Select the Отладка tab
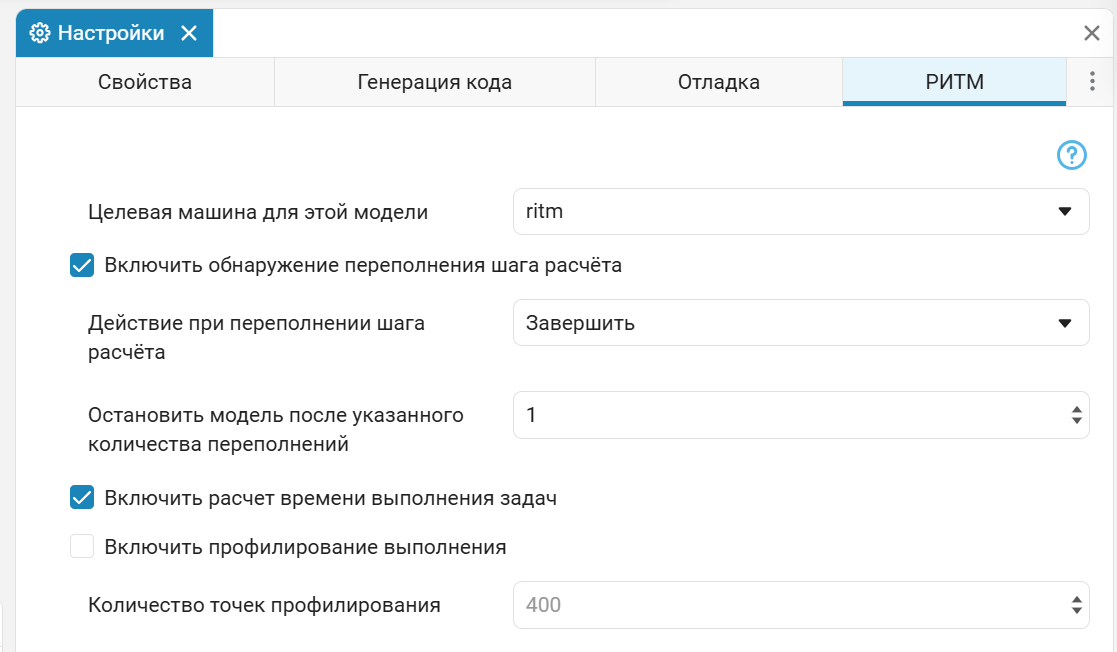 point(718,82)
